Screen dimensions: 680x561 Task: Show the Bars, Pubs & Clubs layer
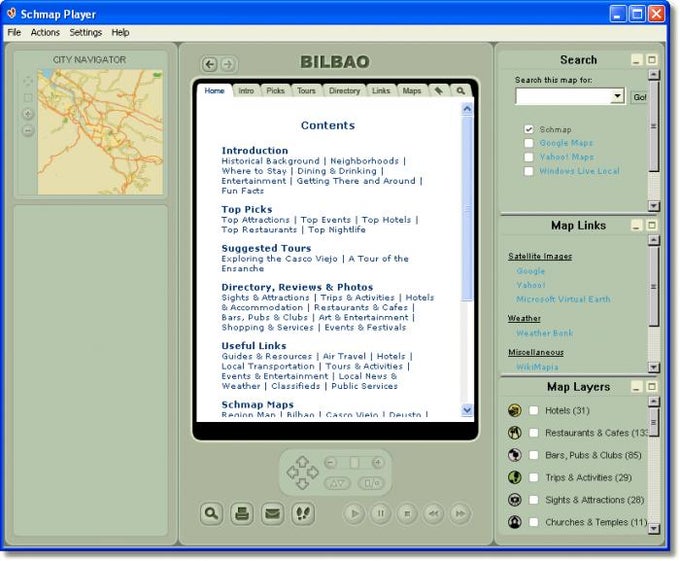click(x=534, y=455)
